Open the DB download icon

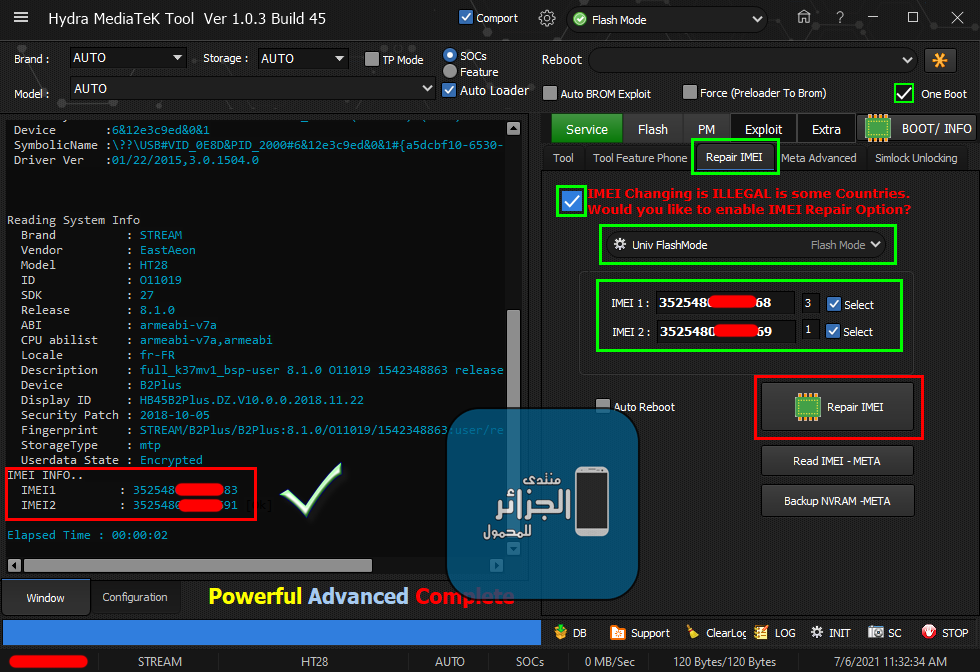[x=561, y=632]
